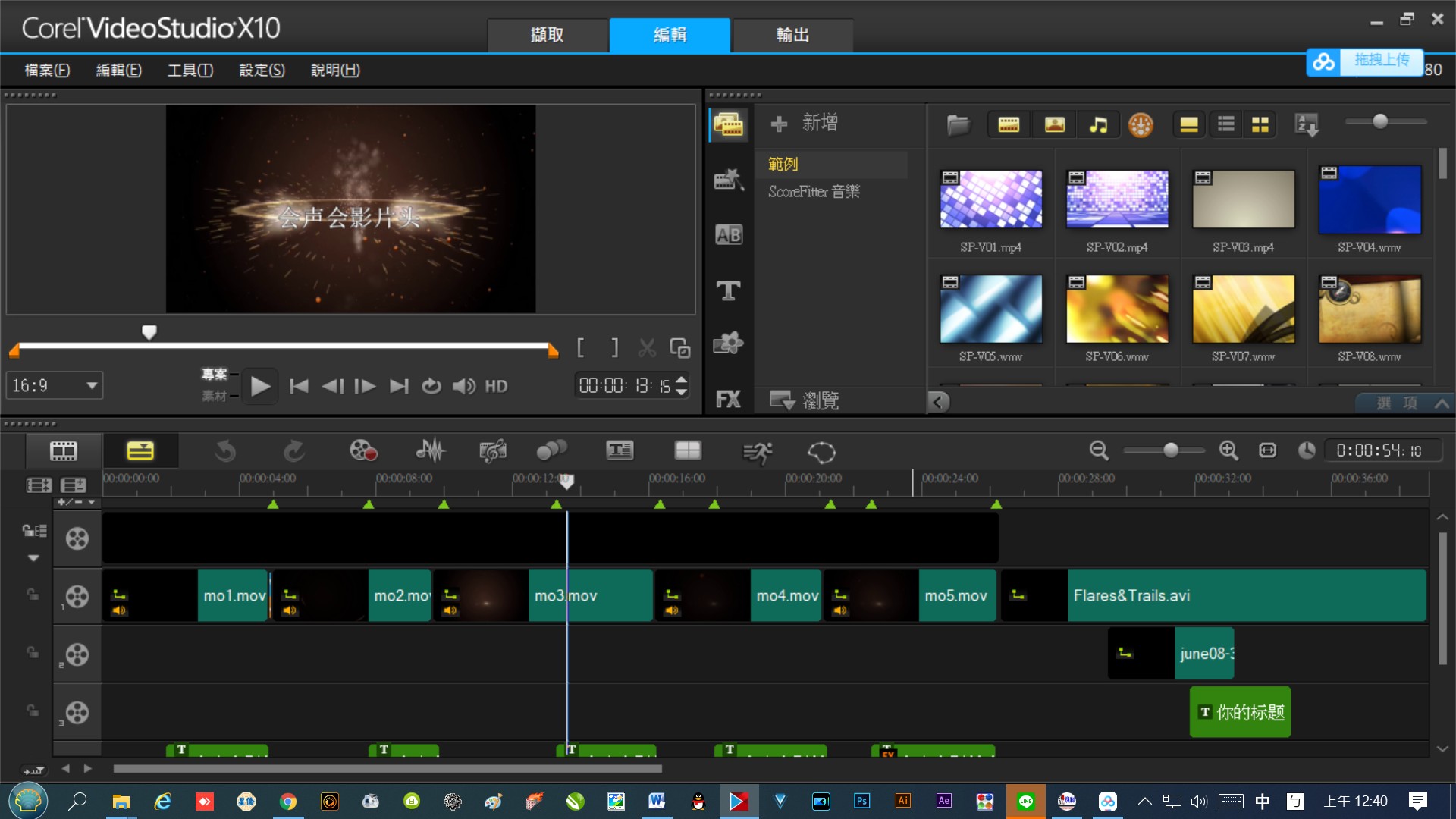Open the 工具(T) menu
Screen dimensions: 1456x819
tap(190, 71)
